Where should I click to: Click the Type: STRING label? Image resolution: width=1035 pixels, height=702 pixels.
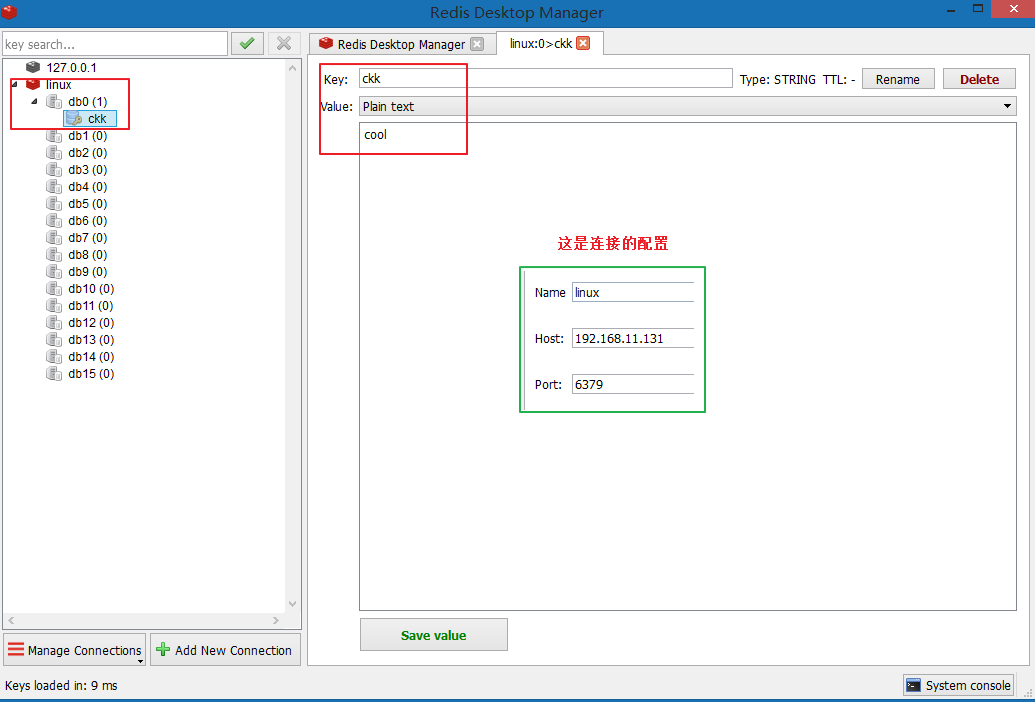point(778,79)
